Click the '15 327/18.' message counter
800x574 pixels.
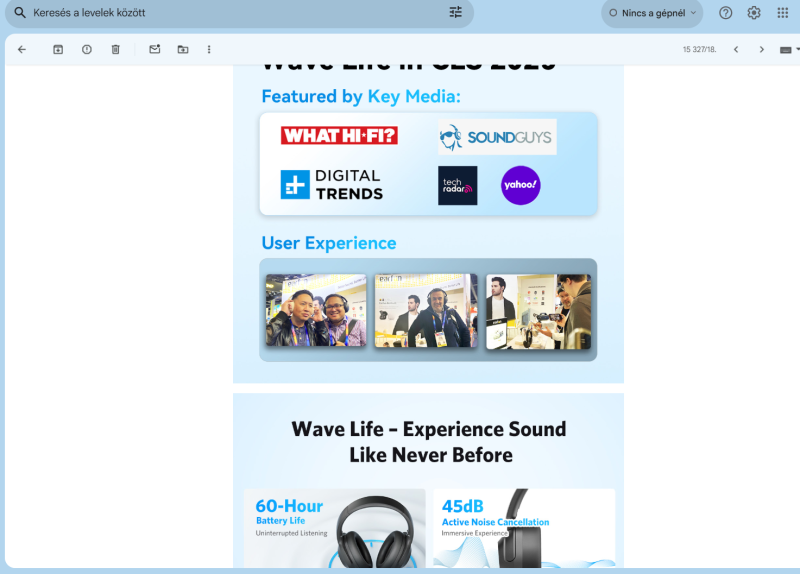(699, 49)
